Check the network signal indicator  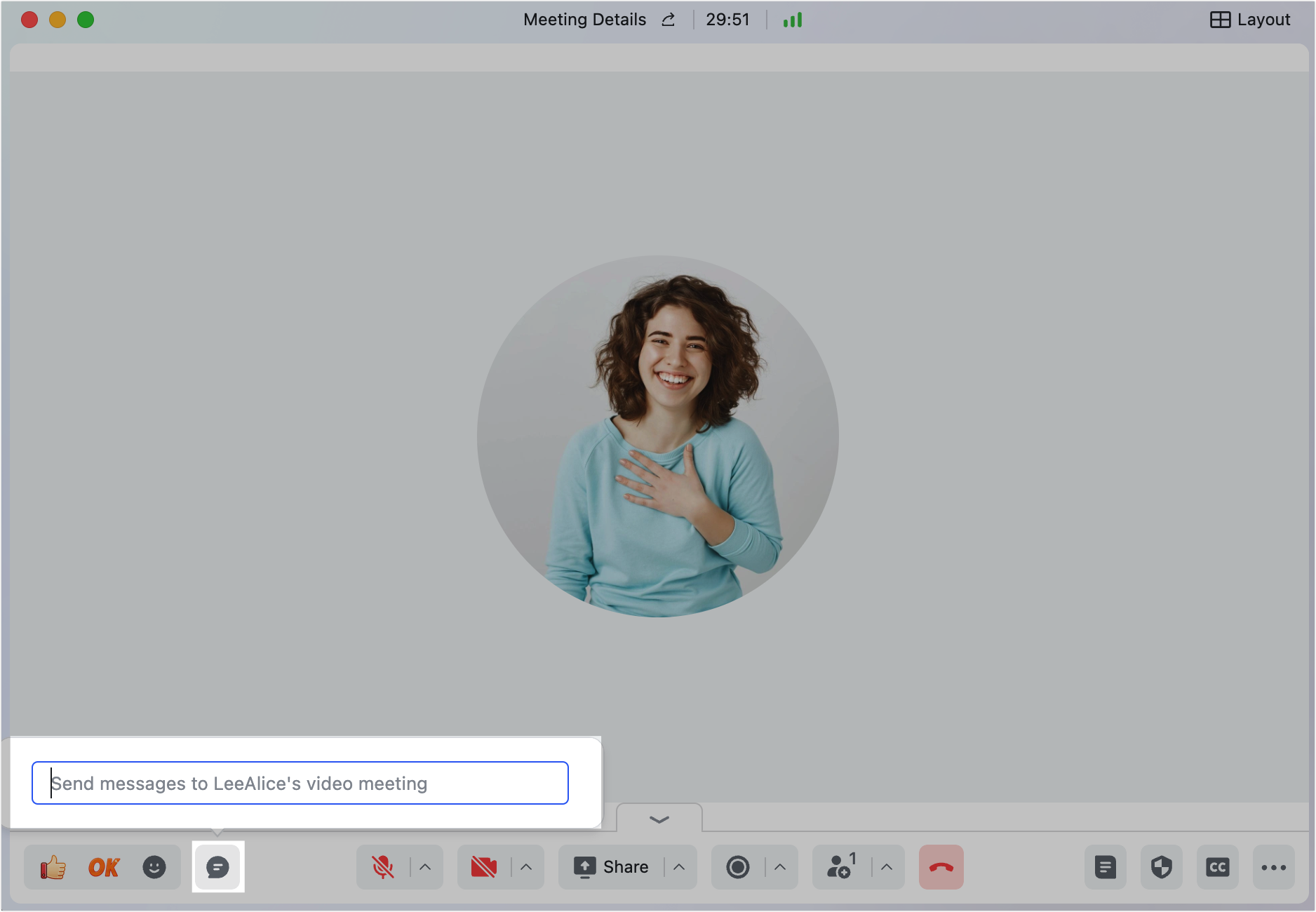[792, 19]
